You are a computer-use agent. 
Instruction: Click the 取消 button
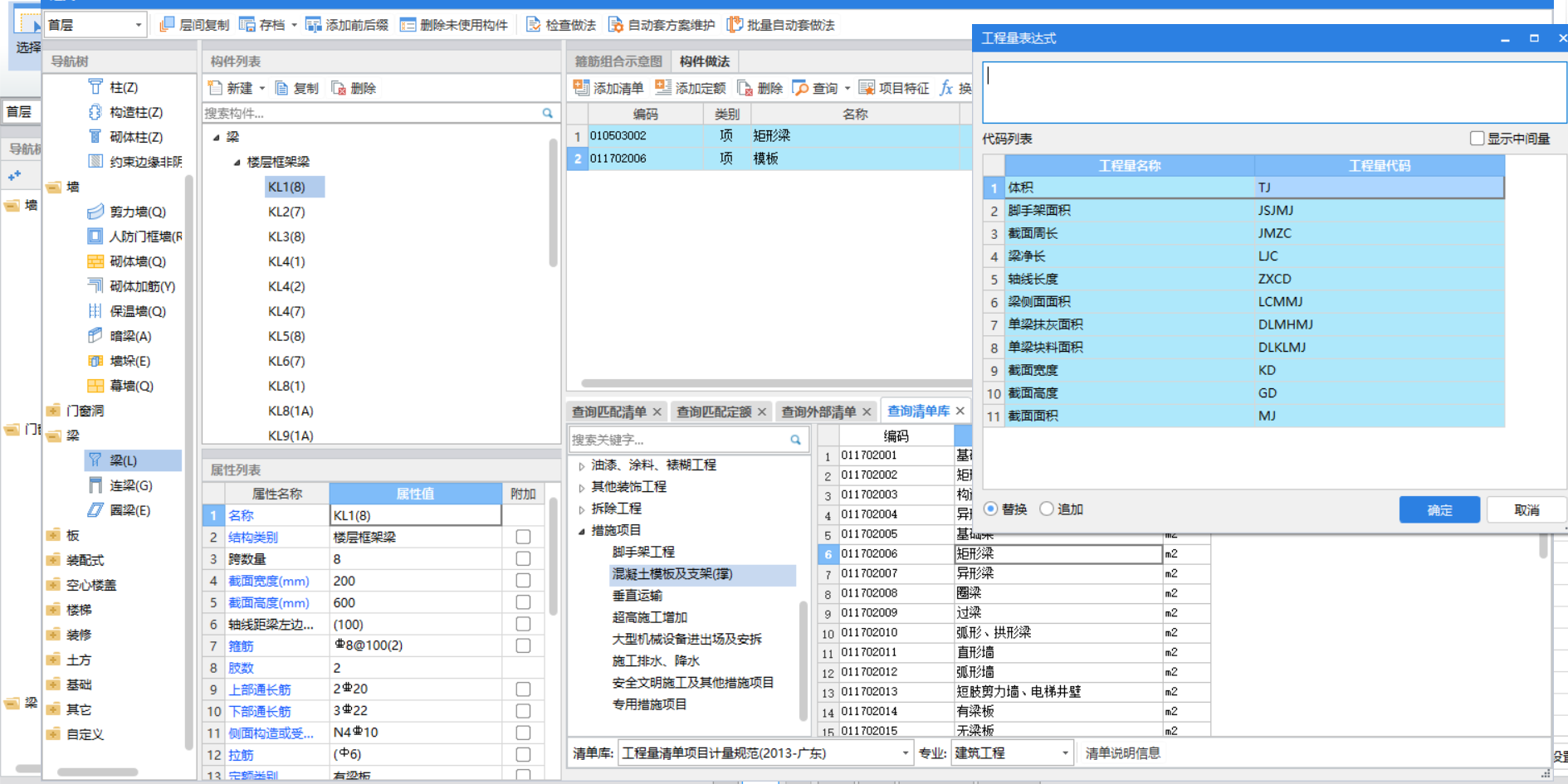(1526, 509)
